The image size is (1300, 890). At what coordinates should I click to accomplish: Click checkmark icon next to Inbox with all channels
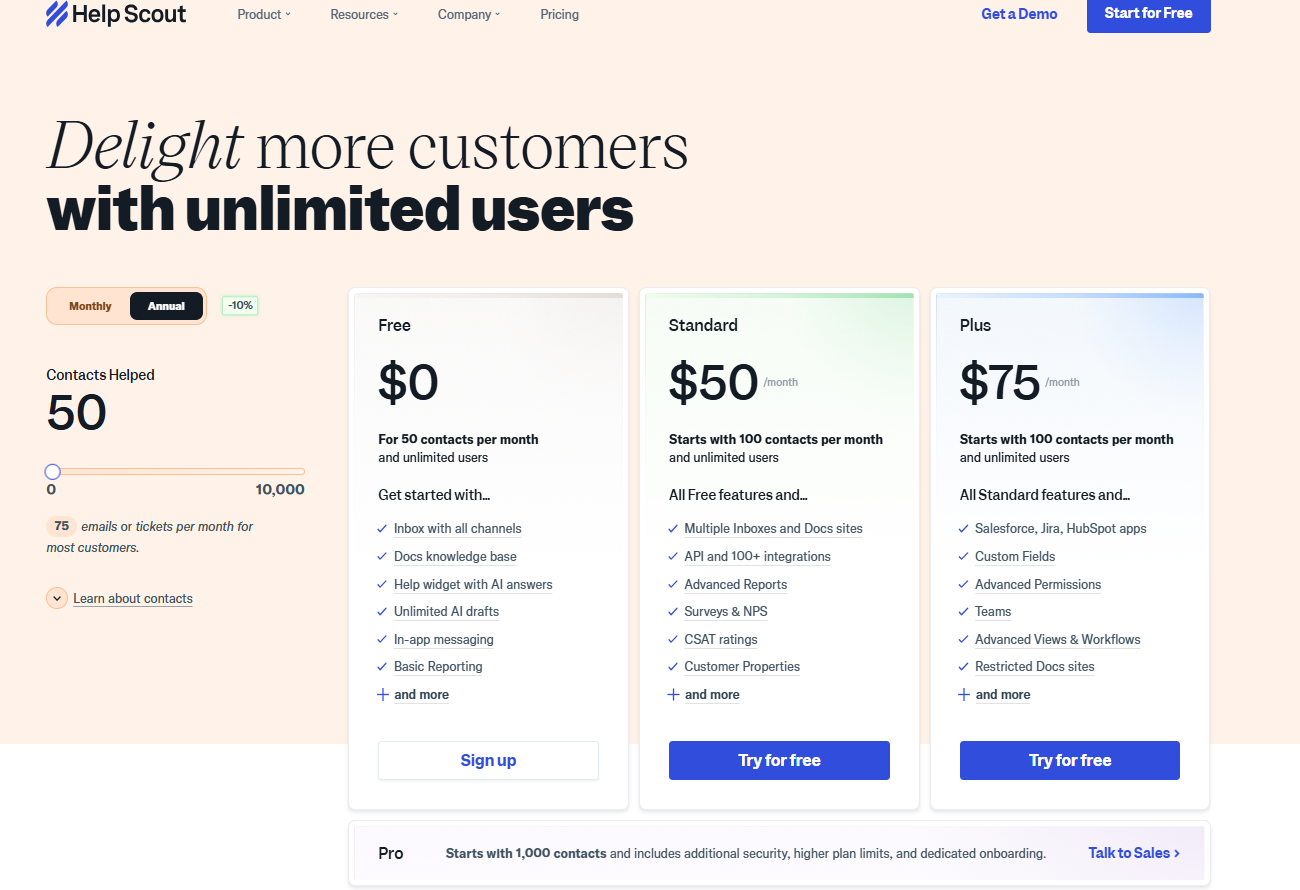(x=382, y=528)
